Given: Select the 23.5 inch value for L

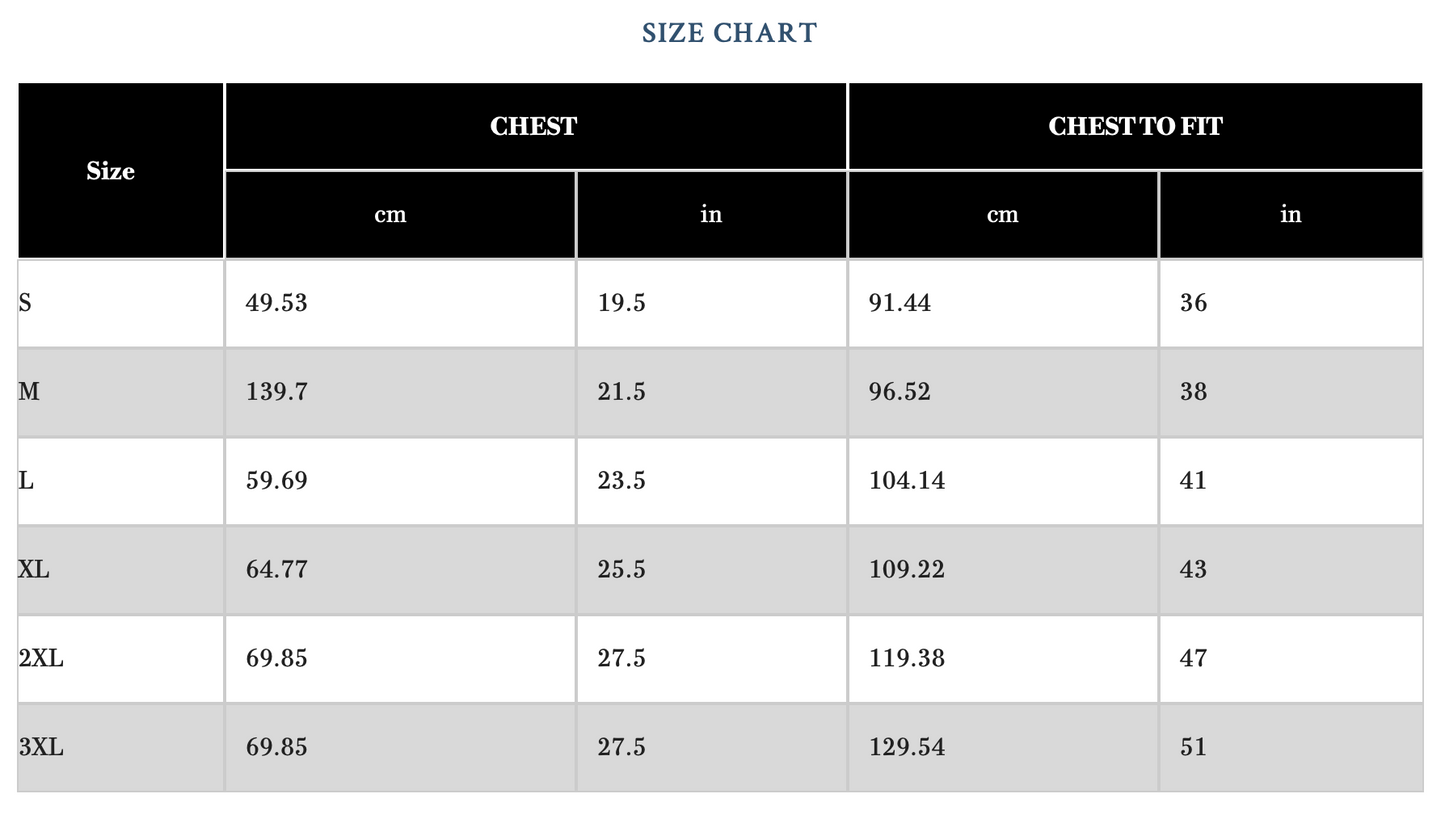Looking at the screenshot, I should click(x=621, y=481).
